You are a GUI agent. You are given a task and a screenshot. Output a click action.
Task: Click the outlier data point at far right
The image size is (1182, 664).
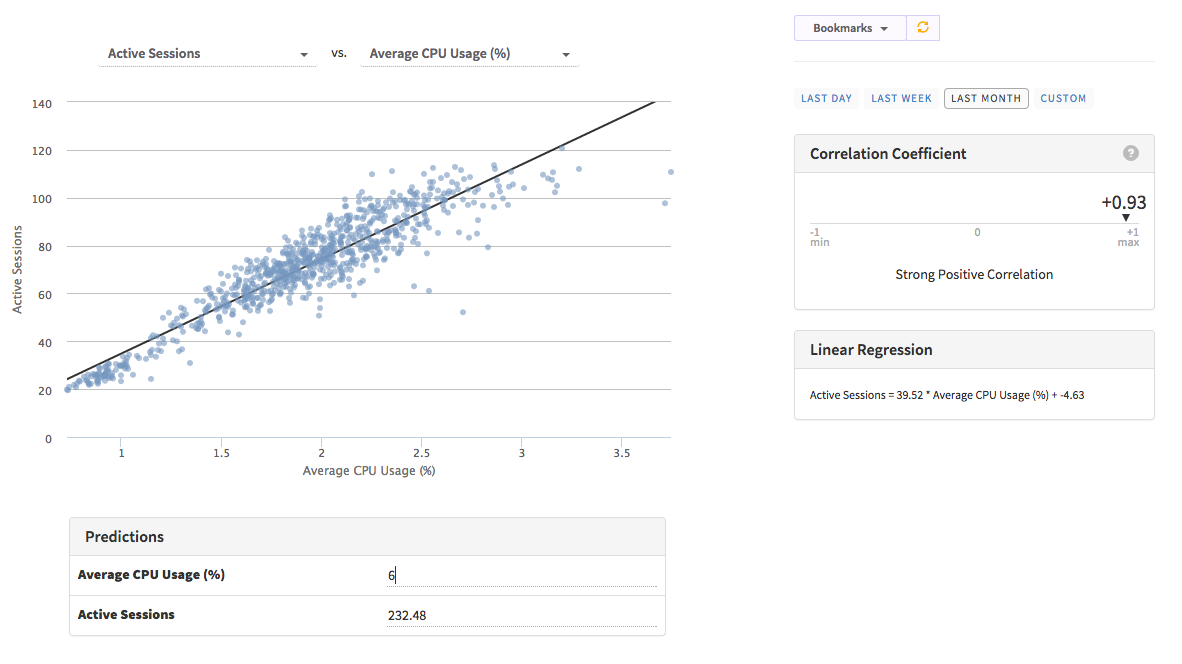670,172
